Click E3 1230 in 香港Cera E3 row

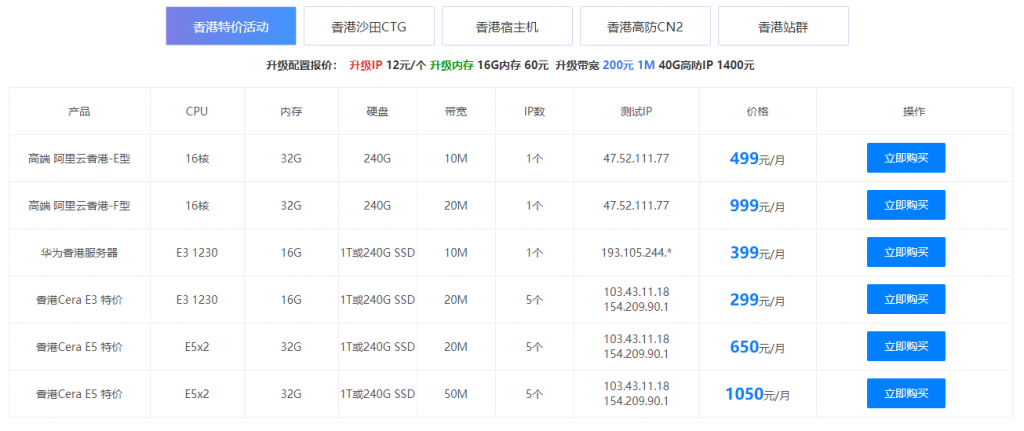pos(197,299)
